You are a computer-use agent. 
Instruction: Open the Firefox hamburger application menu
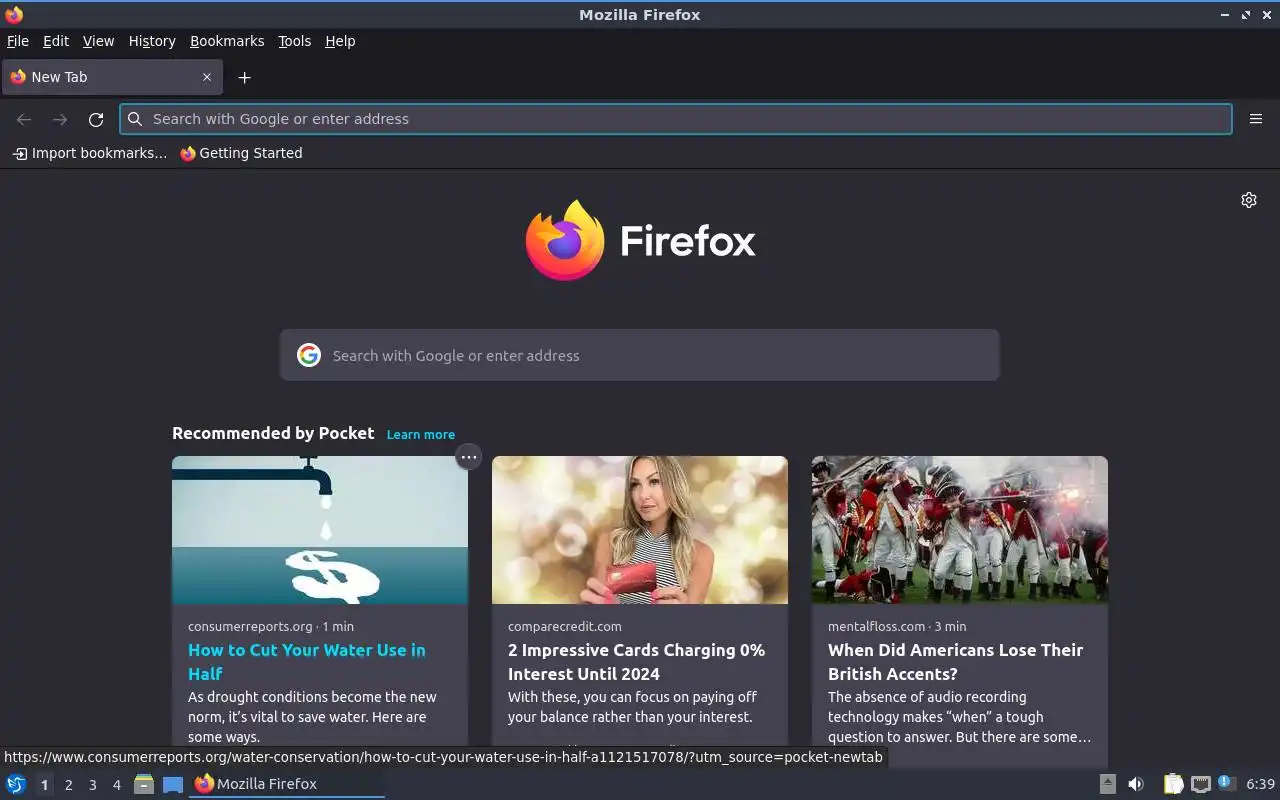tap(1256, 119)
